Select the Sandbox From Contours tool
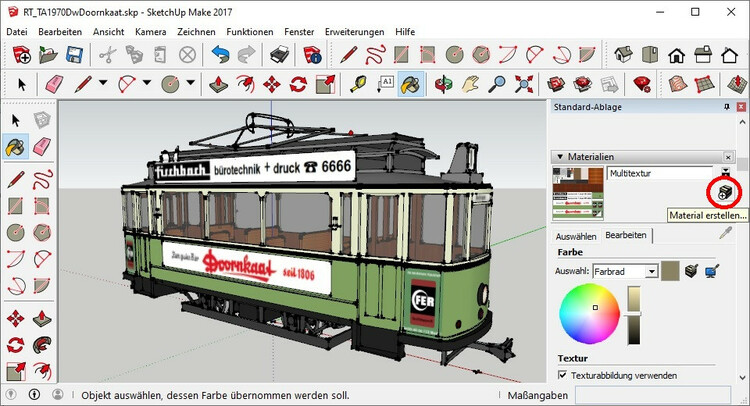Screen dimensions: 750x406 pos(677,84)
